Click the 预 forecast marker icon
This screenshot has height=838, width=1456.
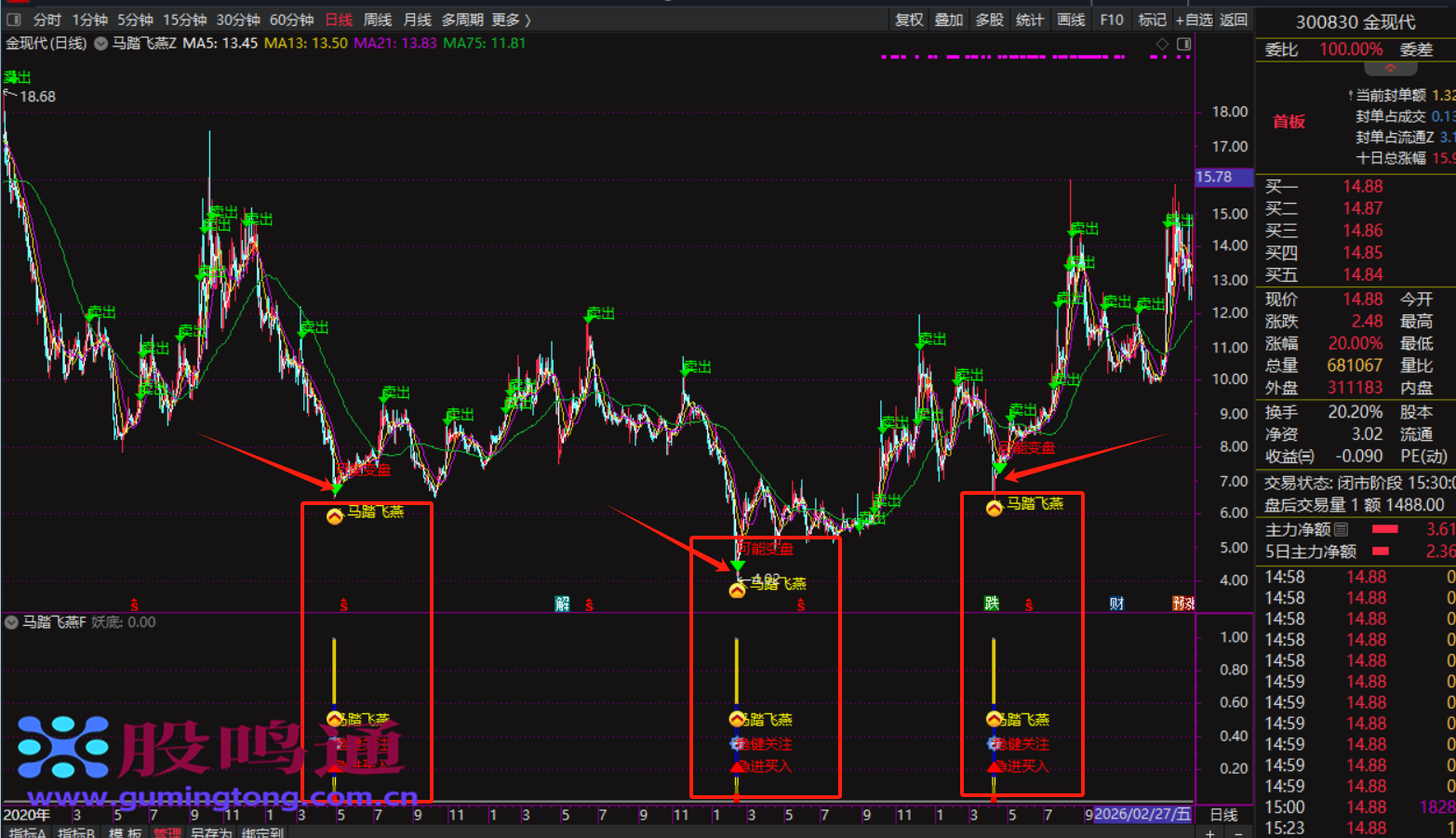(x=1182, y=604)
